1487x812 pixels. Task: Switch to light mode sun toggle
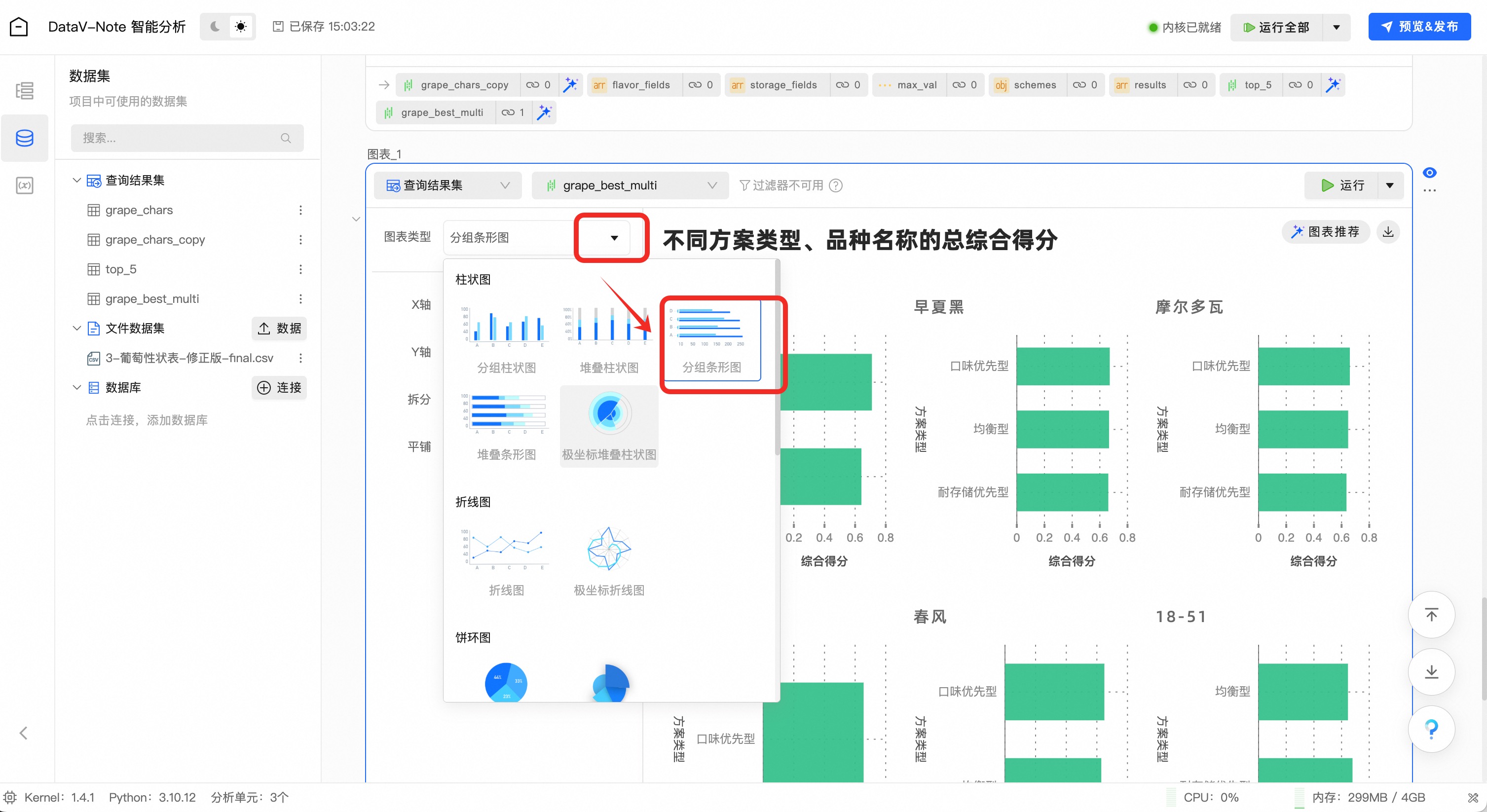click(241, 27)
